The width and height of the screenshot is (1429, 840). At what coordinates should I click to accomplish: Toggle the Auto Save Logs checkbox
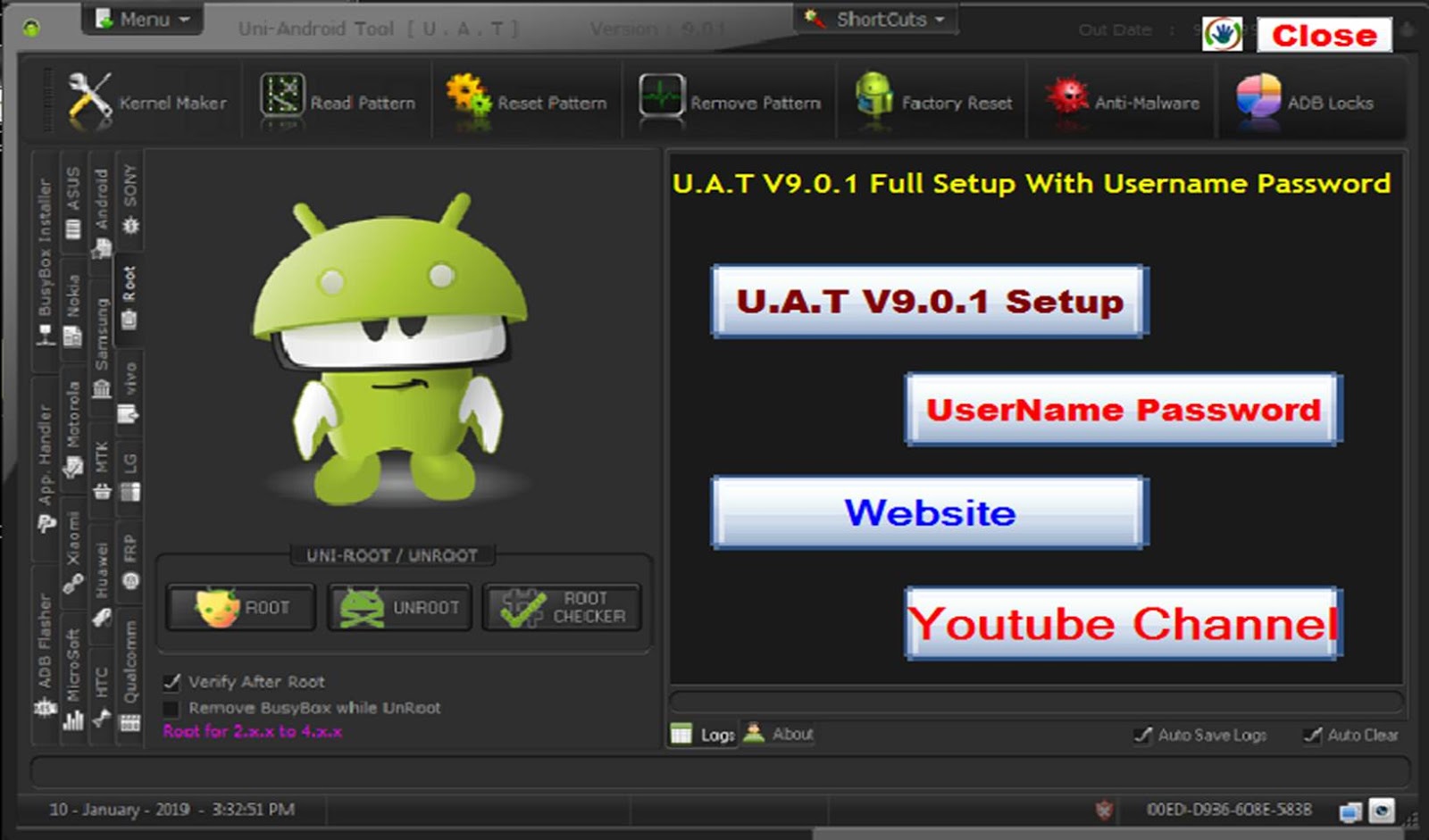pos(1142,735)
